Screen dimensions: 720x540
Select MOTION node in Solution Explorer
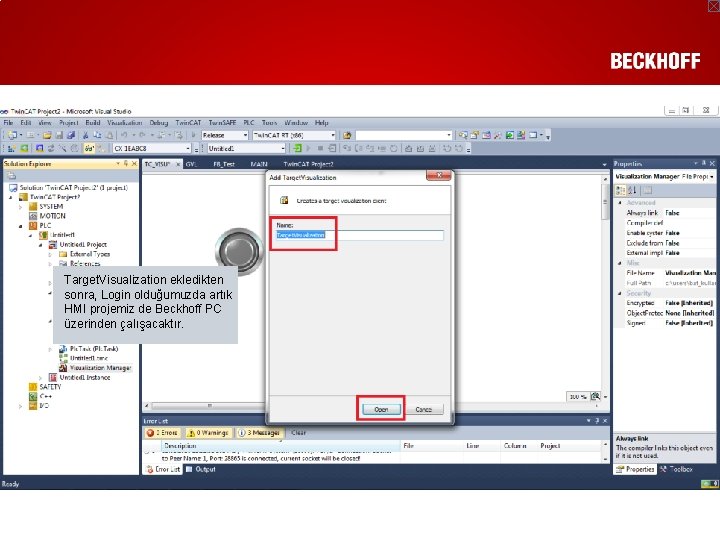tap(52, 216)
